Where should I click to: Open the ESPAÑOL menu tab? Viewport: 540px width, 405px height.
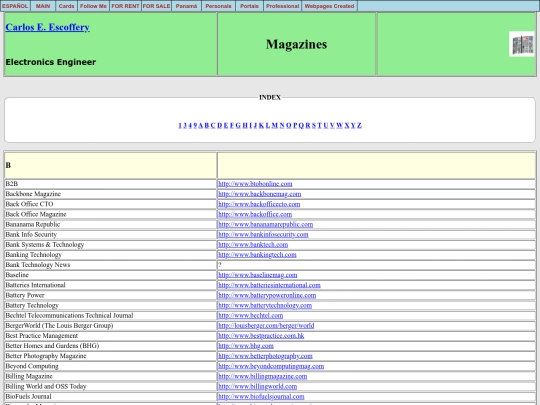[15, 6]
